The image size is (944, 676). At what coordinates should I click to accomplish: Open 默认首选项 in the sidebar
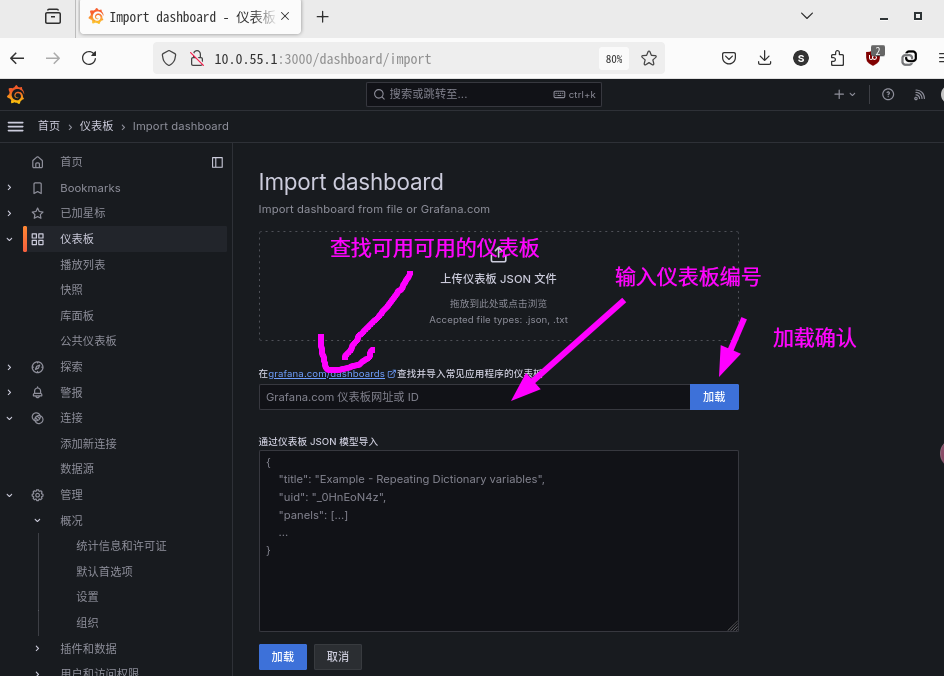click(104, 571)
